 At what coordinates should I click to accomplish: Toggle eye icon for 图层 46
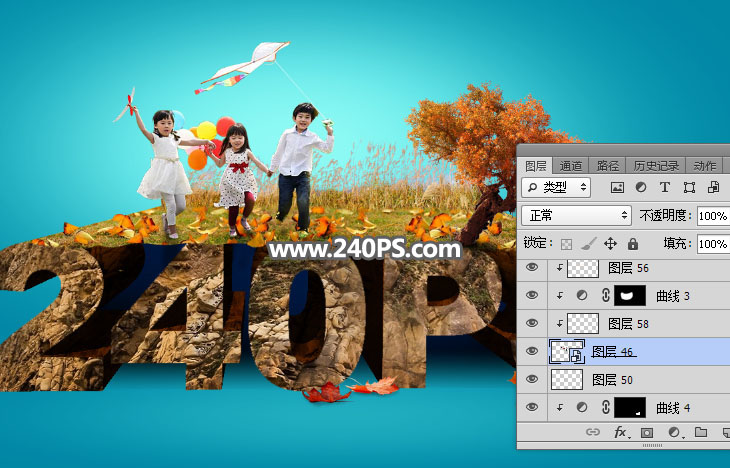(x=532, y=351)
